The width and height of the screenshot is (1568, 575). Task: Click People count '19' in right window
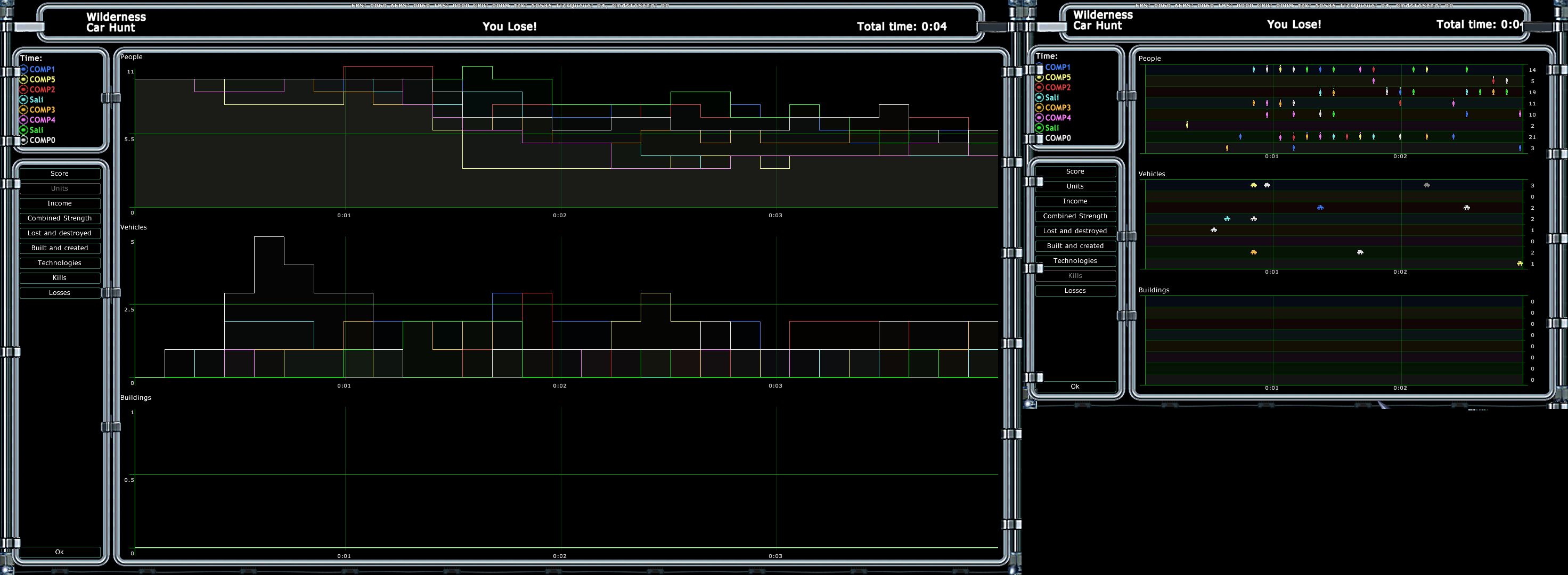pyautogui.click(x=1532, y=93)
